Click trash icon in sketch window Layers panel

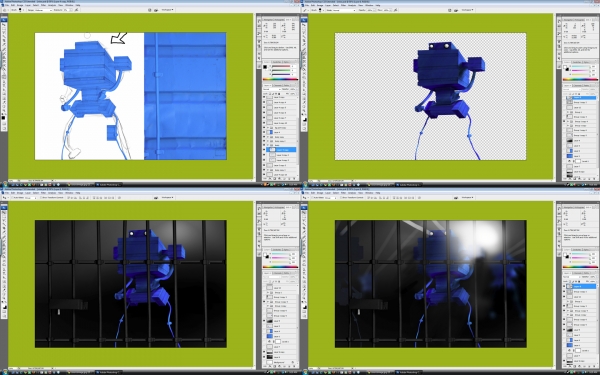[295, 178]
